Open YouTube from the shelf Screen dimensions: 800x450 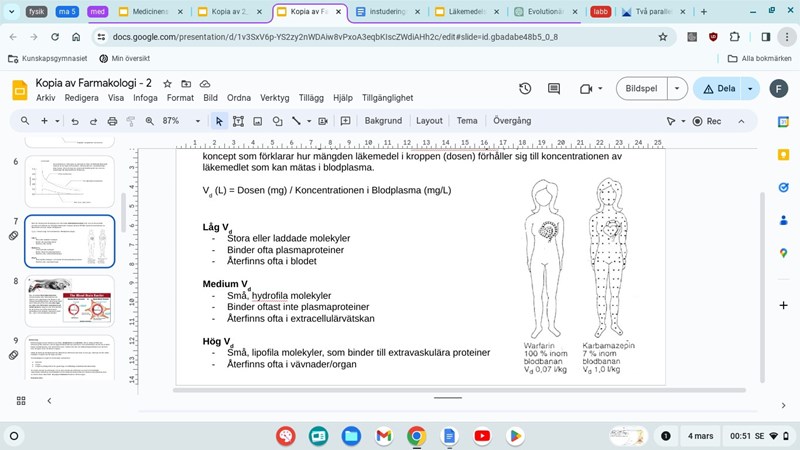(x=482, y=436)
